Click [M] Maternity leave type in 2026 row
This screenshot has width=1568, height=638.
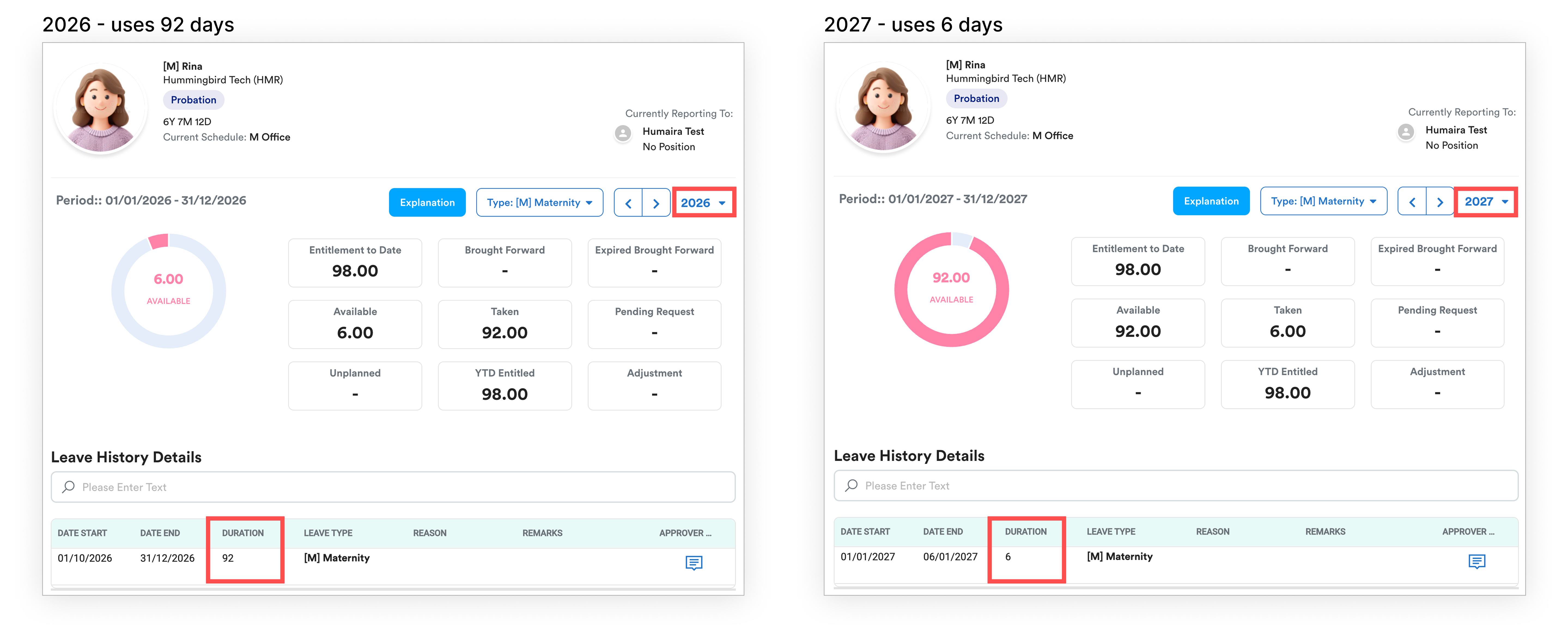point(337,558)
